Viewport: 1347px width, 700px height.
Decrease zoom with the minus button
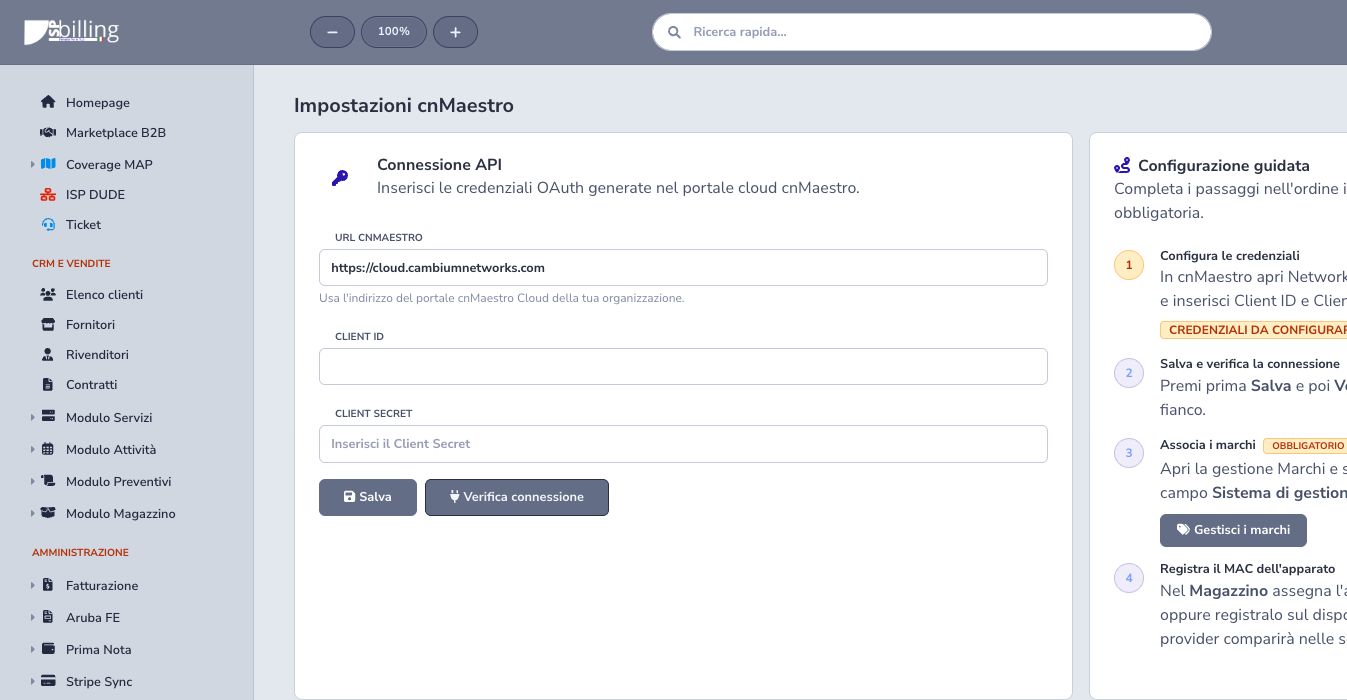pyautogui.click(x=332, y=32)
